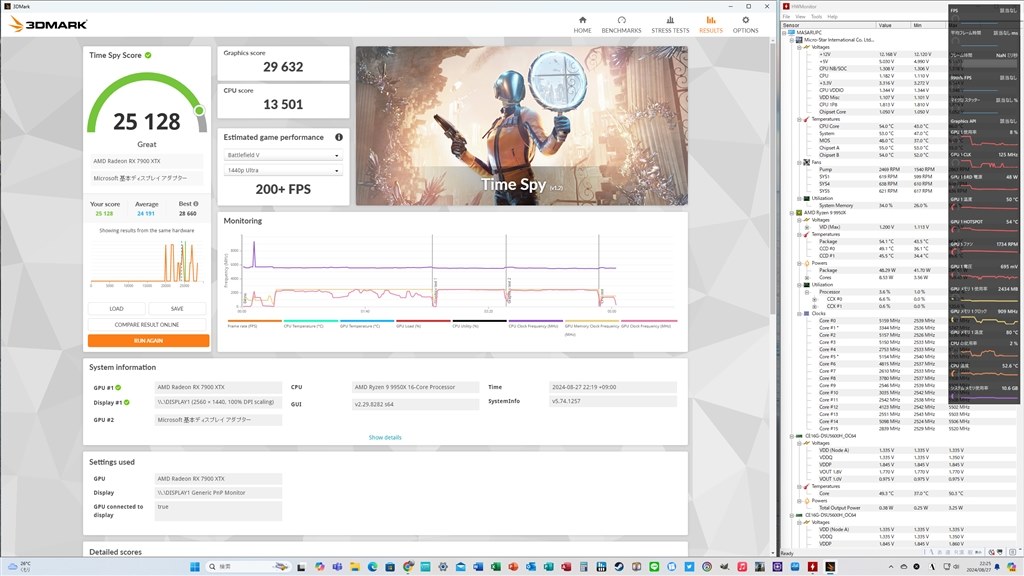Open OPTIONS via the gear icon

745,19
